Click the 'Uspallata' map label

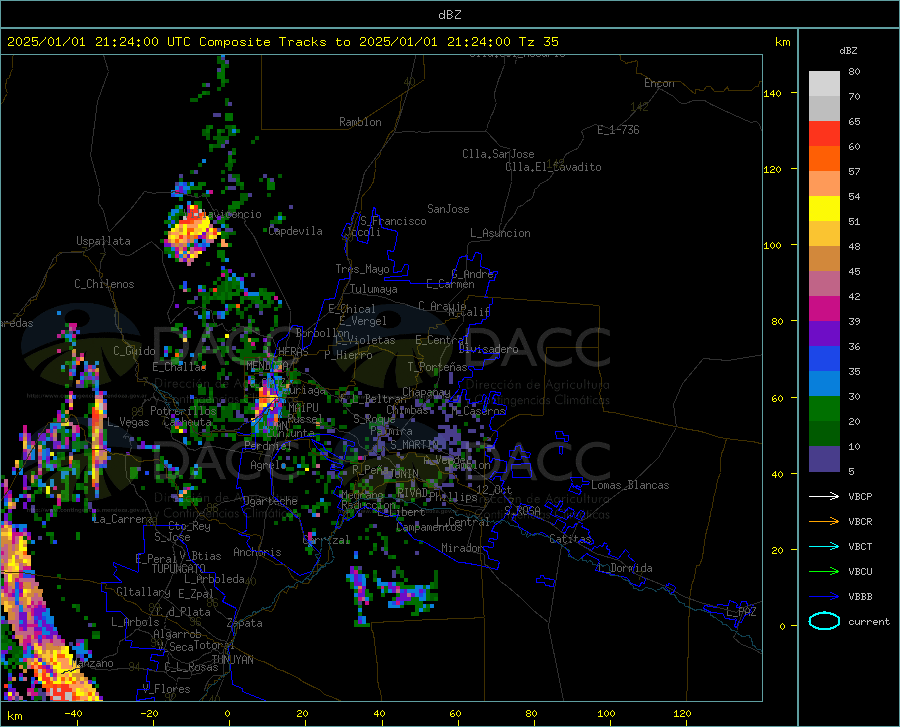click(103, 241)
